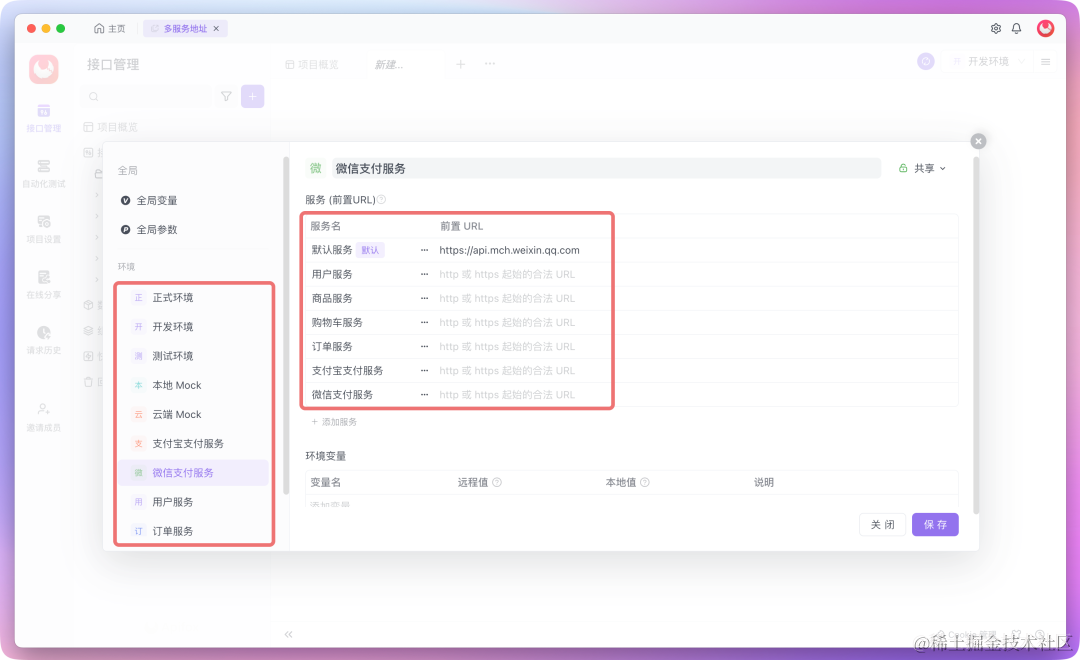Viewport: 1080px width, 660px height.
Task: Click the 添加服务 link
Action: [x=334, y=422]
